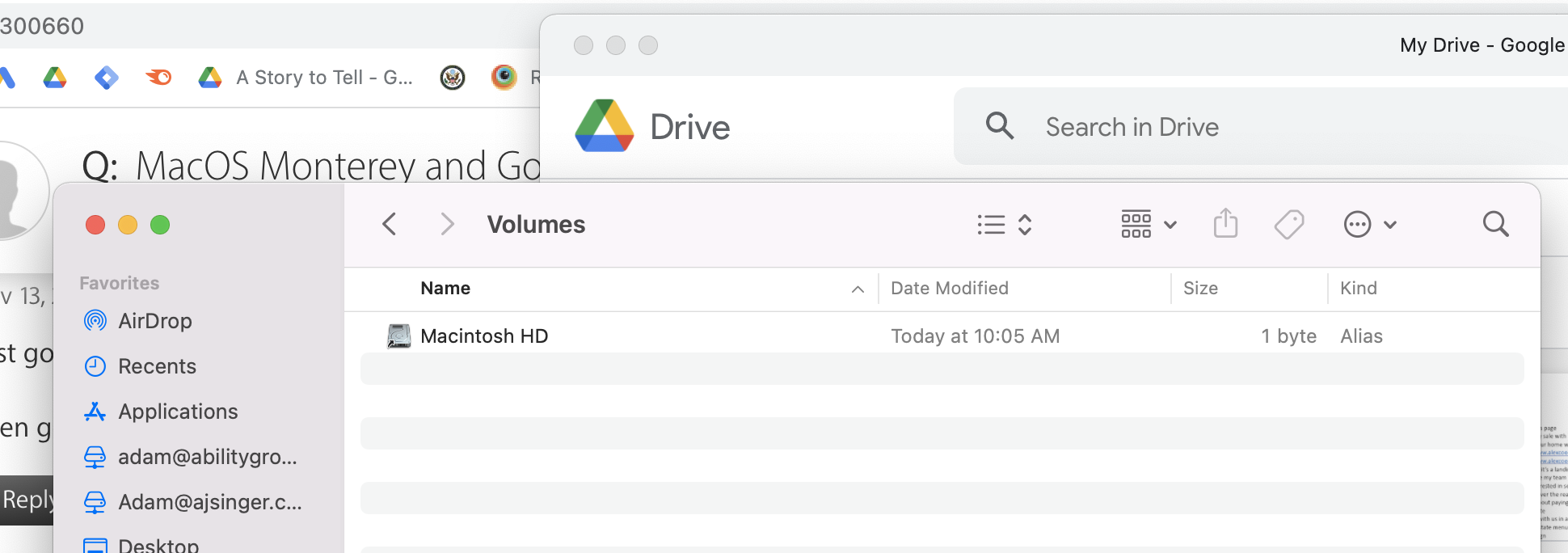Sort by Date Modified column
This screenshot has width=1568, height=553.
coord(949,289)
